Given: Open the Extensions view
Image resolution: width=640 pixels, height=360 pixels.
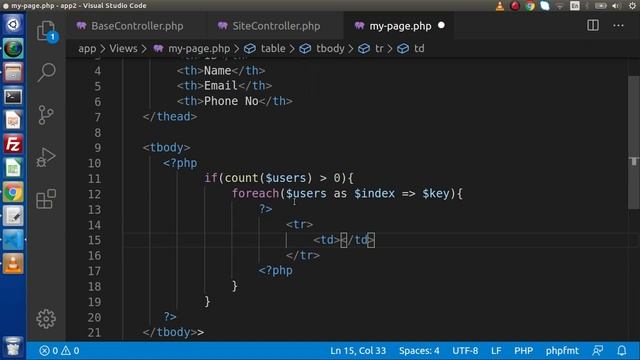Looking at the screenshot, I should 46,199.
